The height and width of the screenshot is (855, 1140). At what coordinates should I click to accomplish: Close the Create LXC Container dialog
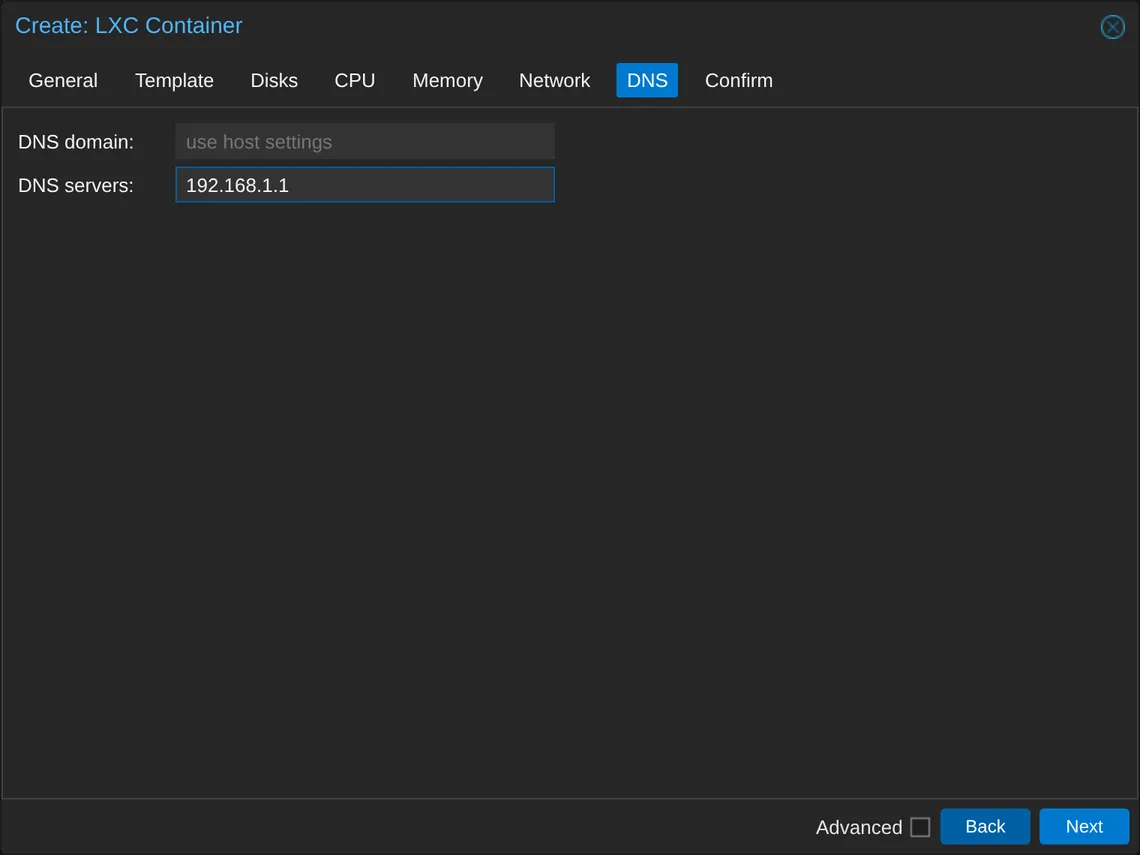tap(1112, 27)
